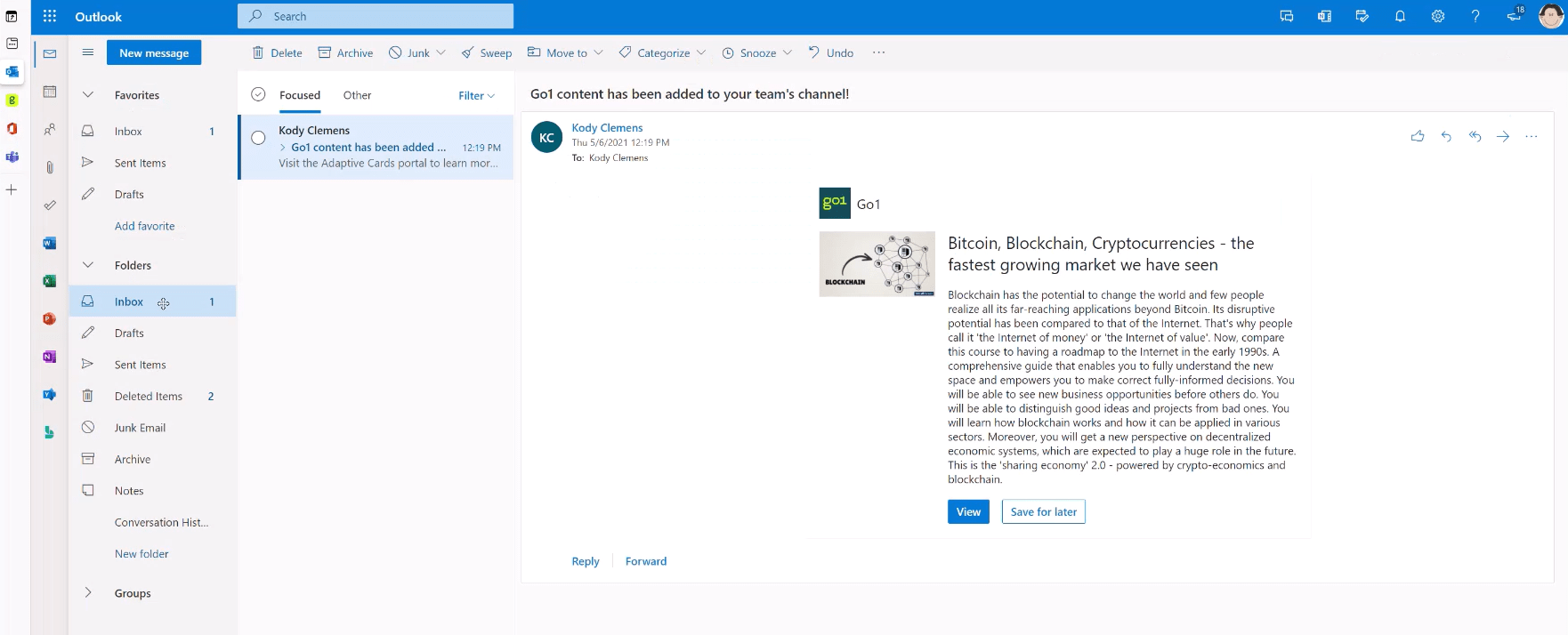Open Teams chat icon in header
The image size is (1568, 635).
(x=1287, y=16)
